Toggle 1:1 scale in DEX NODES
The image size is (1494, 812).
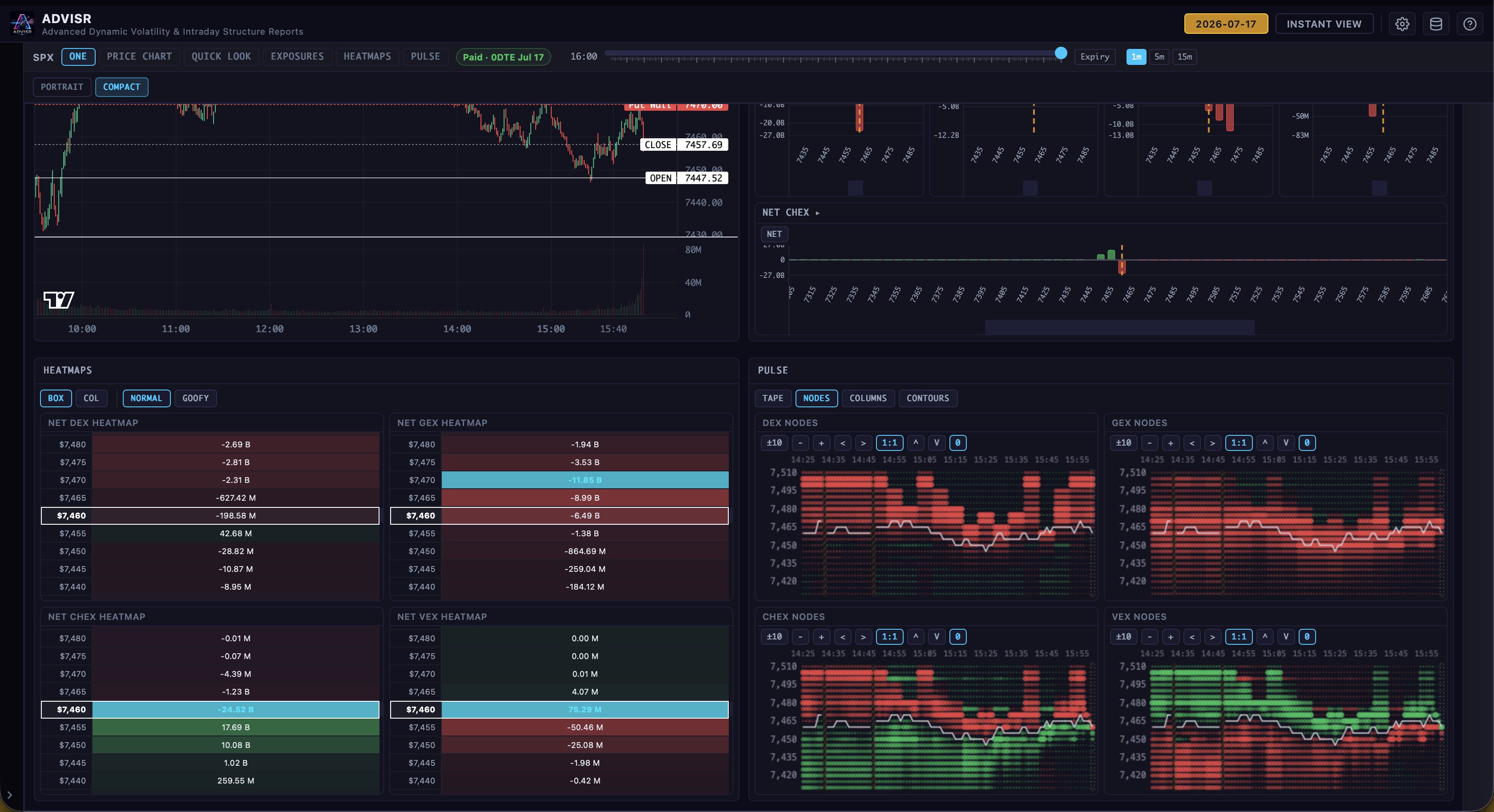[x=890, y=443]
